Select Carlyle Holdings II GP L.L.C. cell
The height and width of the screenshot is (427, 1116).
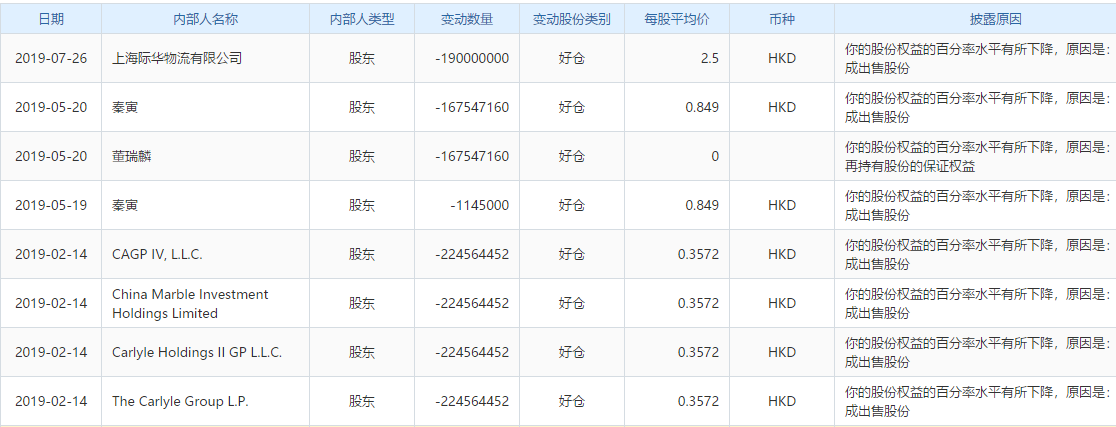205,352
